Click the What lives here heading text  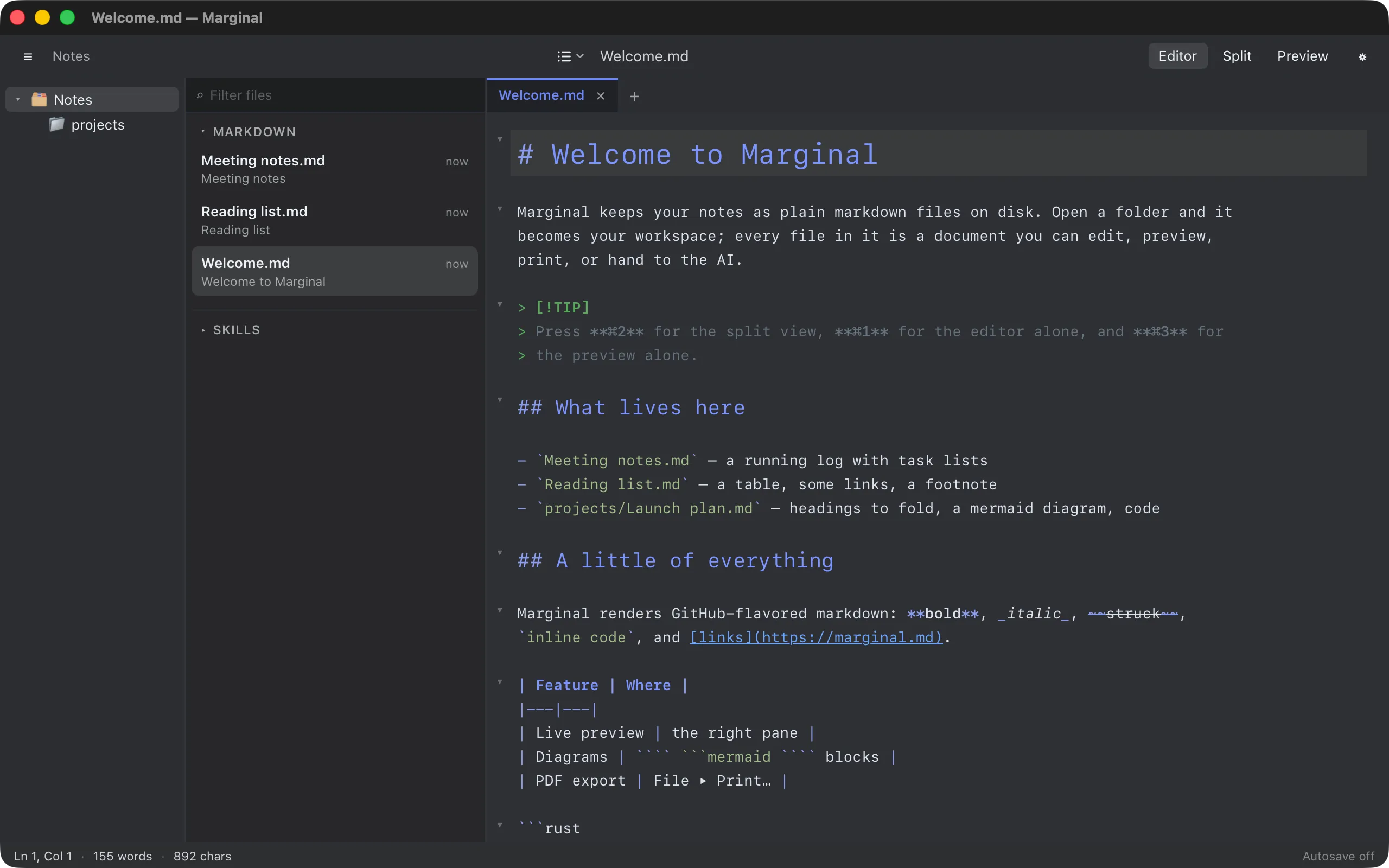tap(632, 407)
